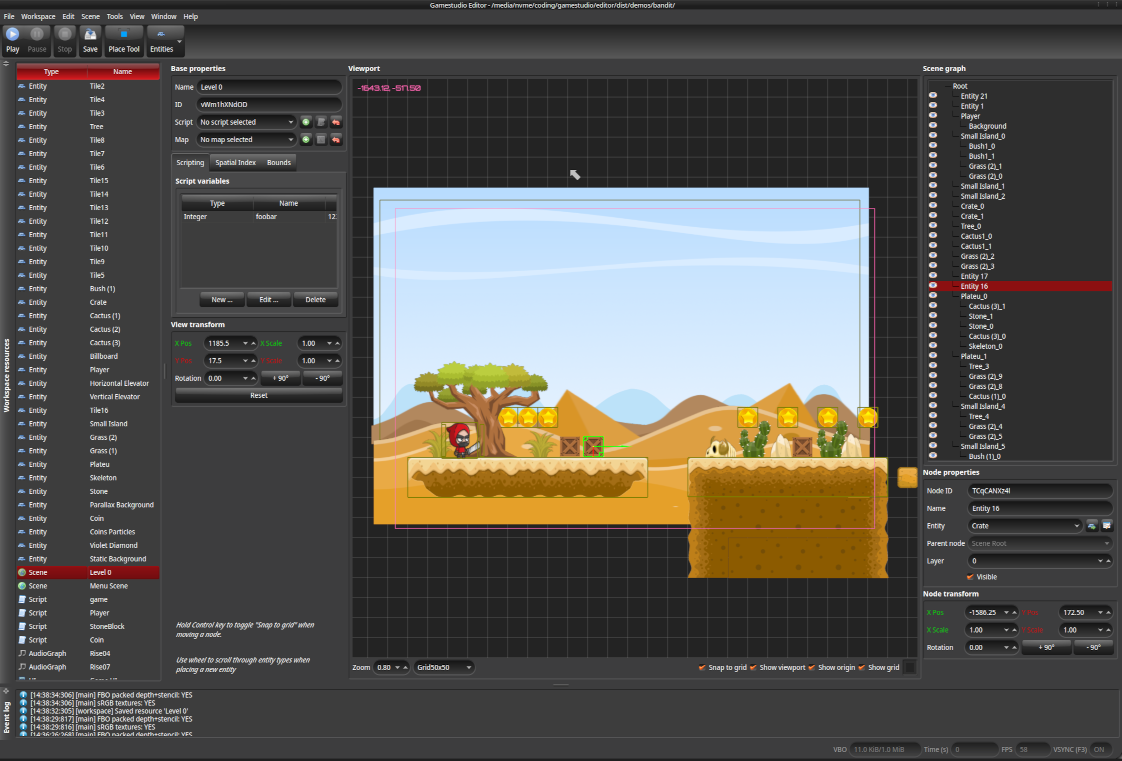Reset map selection with red arrow icon
The width and height of the screenshot is (1122, 761).
336,139
